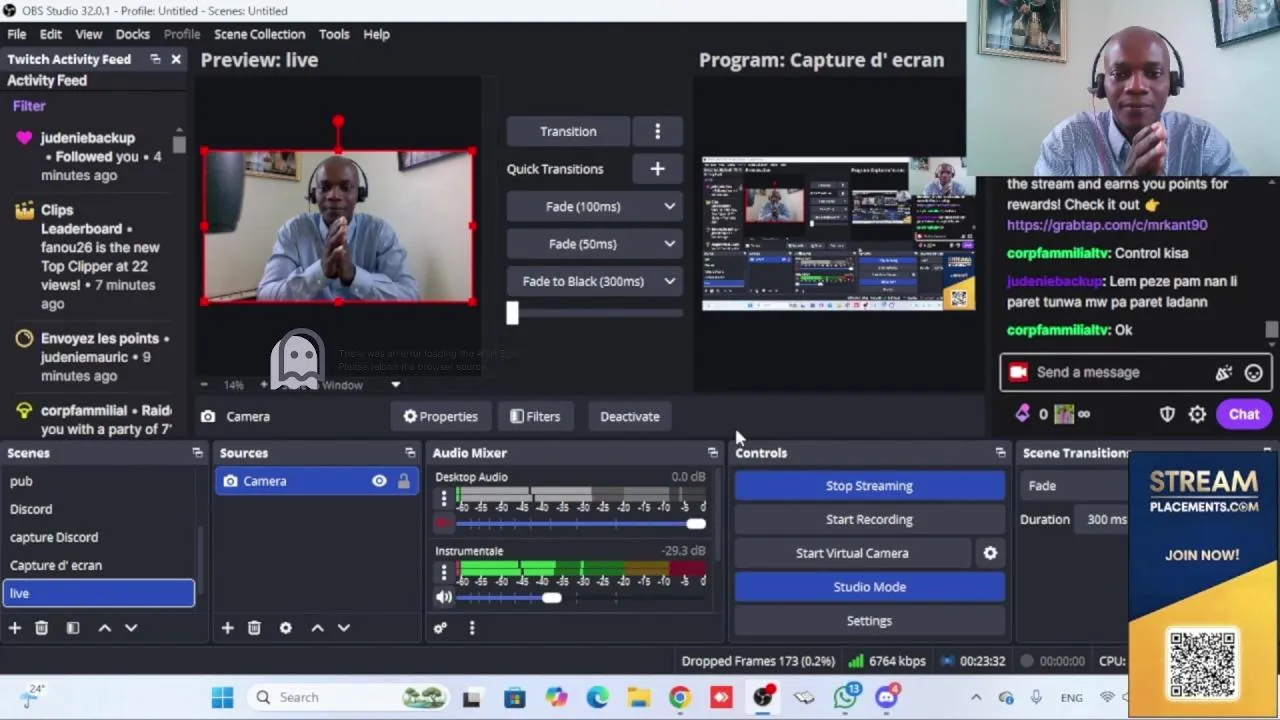This screenshot has height=720, width=1280.
Task: Move the selected scene down
Action: click(x=131, y=628)
